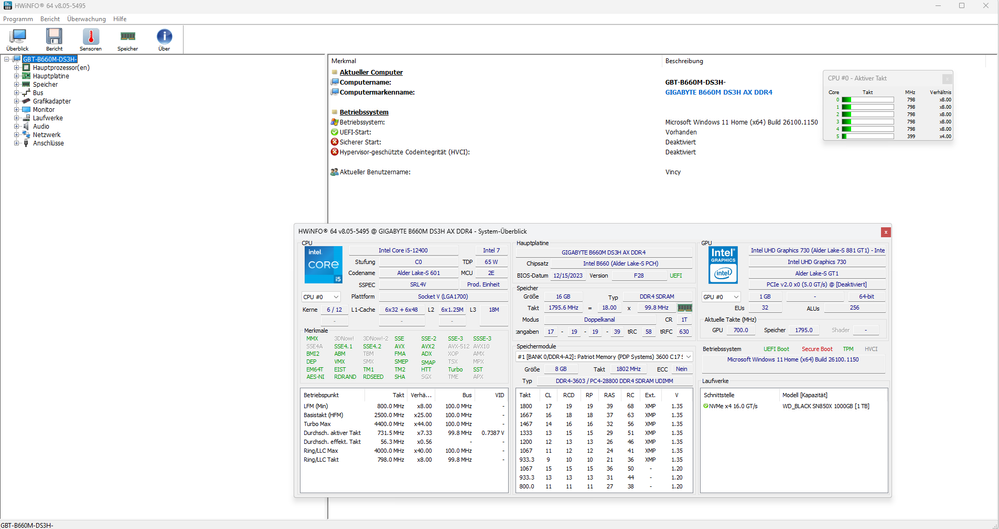Collapse the GBT-B660M-DS3H root node

(7, 59)
